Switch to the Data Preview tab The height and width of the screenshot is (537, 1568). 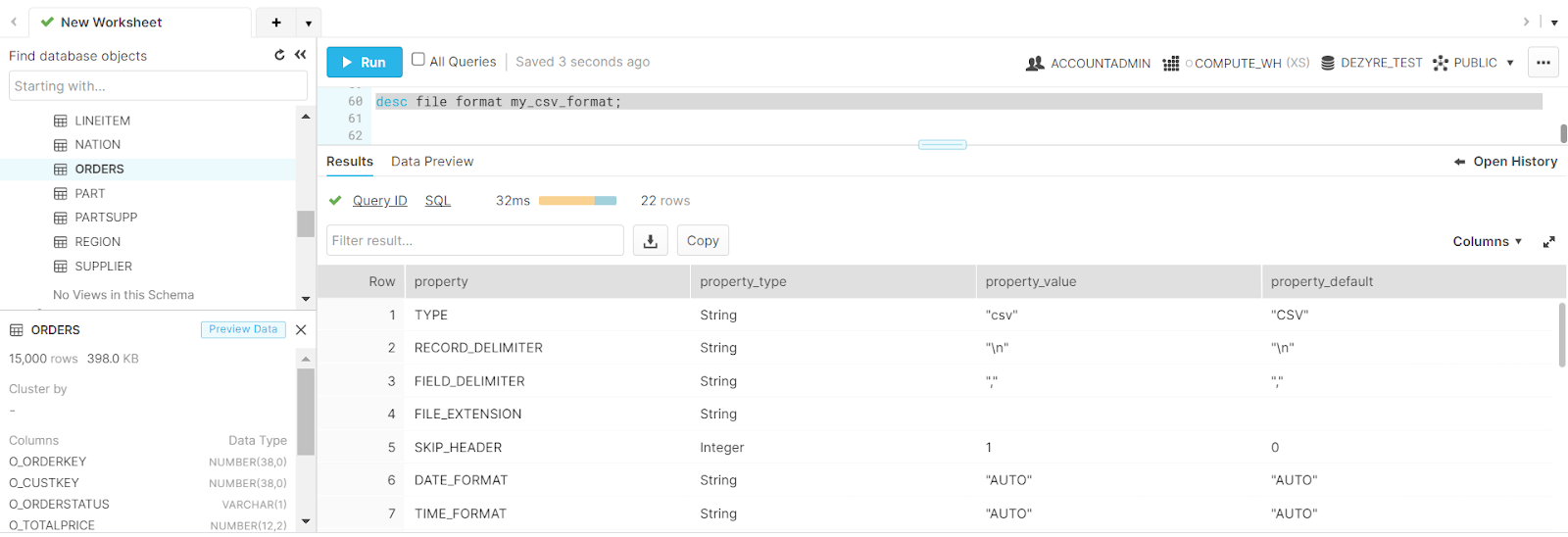pyautogui.click(x=431, y=162)
